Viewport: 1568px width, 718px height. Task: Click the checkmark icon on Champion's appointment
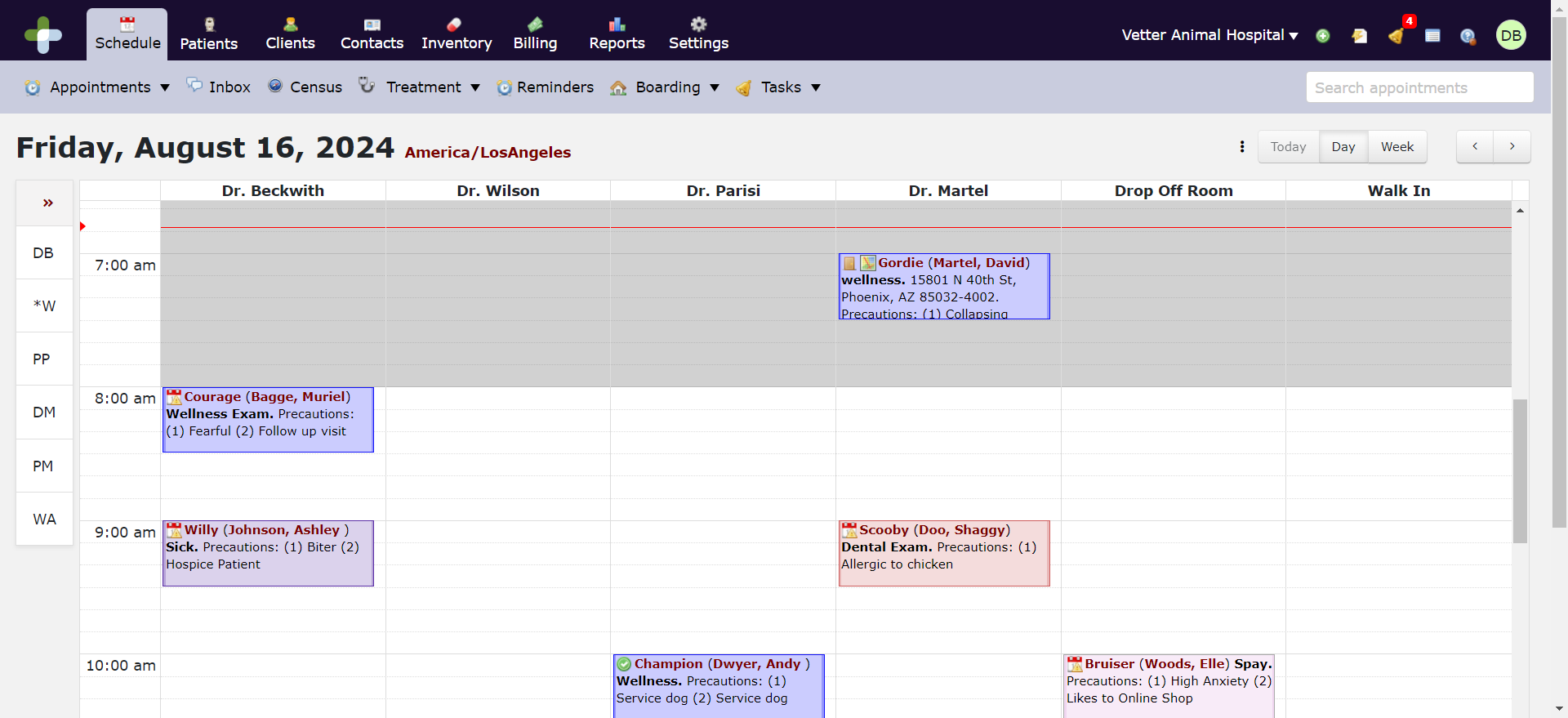tap(624, 664)
